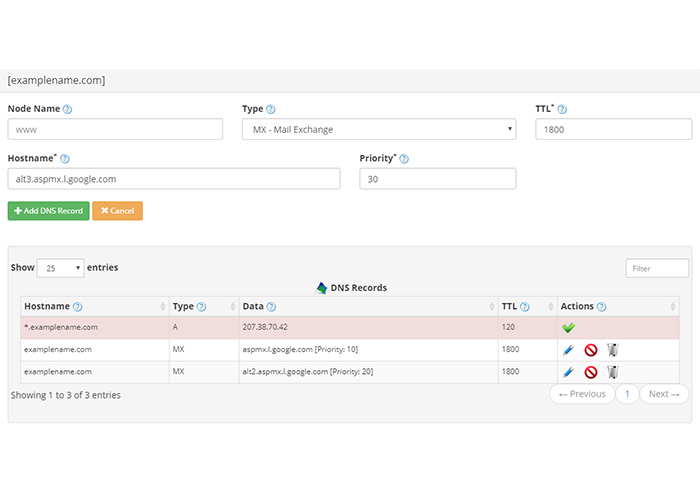Screen dimensions: 700x500
Task: Delete the aspmx.l.google.com MX record
Action: pos(612,350)
